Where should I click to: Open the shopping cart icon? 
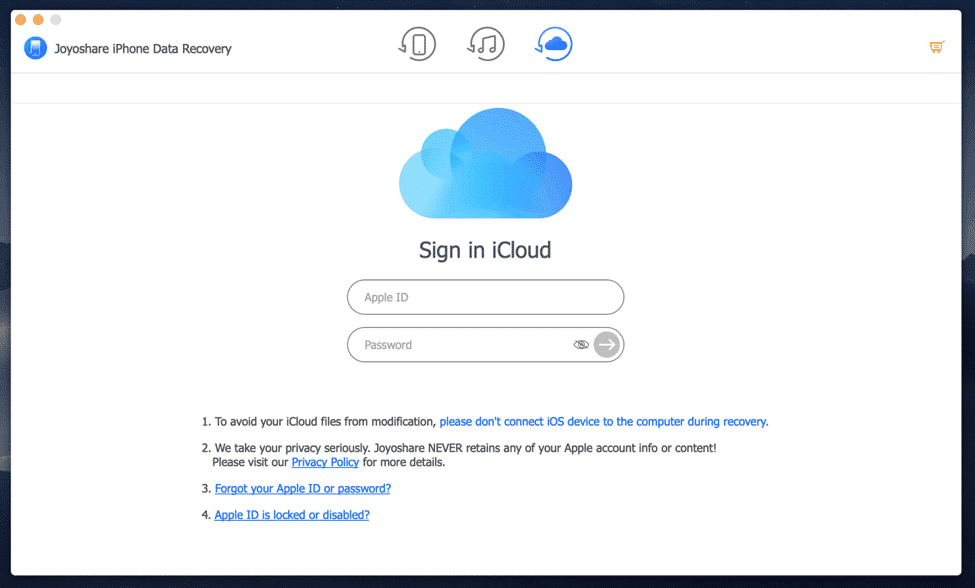click(937, 46)
